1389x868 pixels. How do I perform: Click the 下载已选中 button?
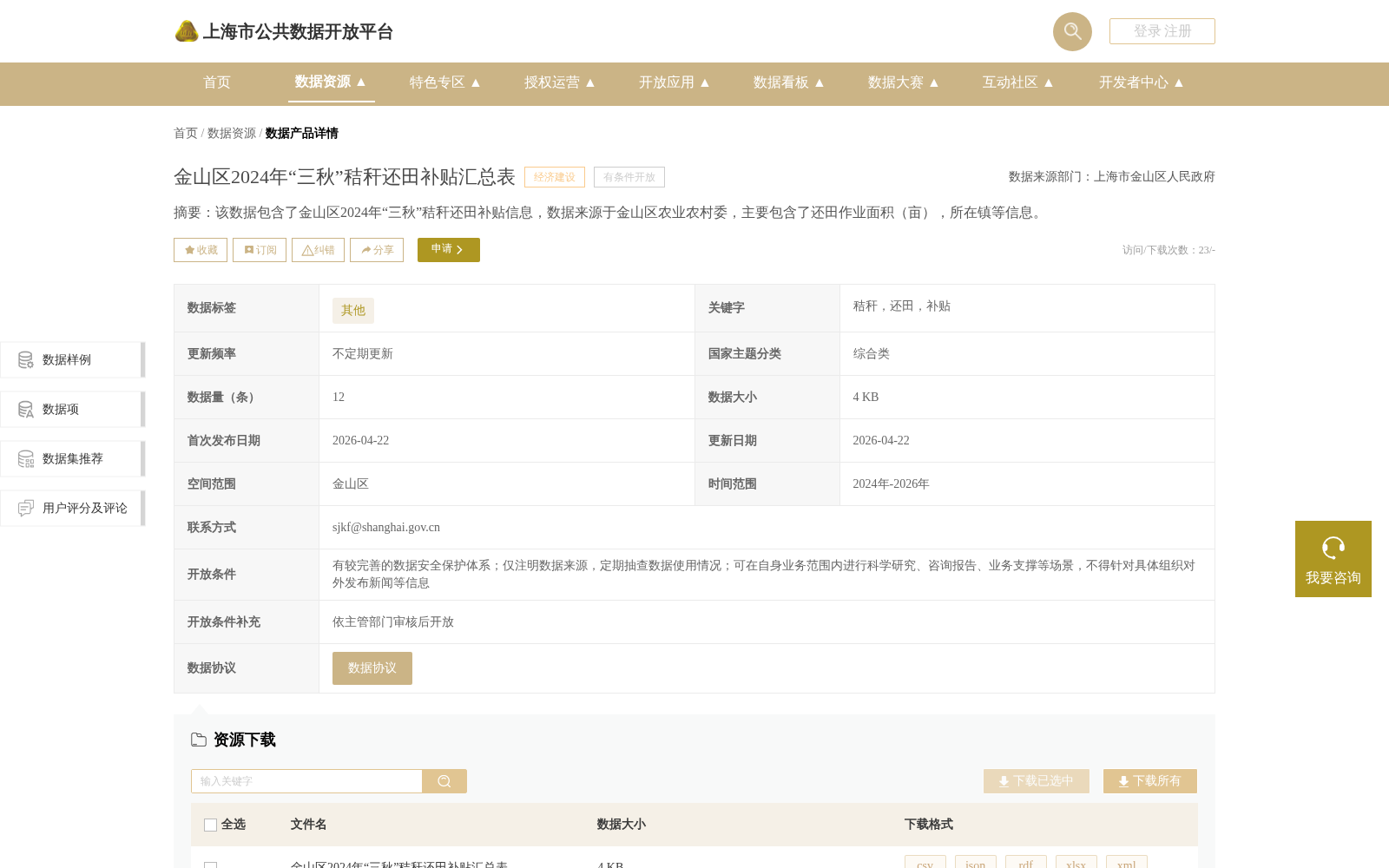pos(1037,781)
